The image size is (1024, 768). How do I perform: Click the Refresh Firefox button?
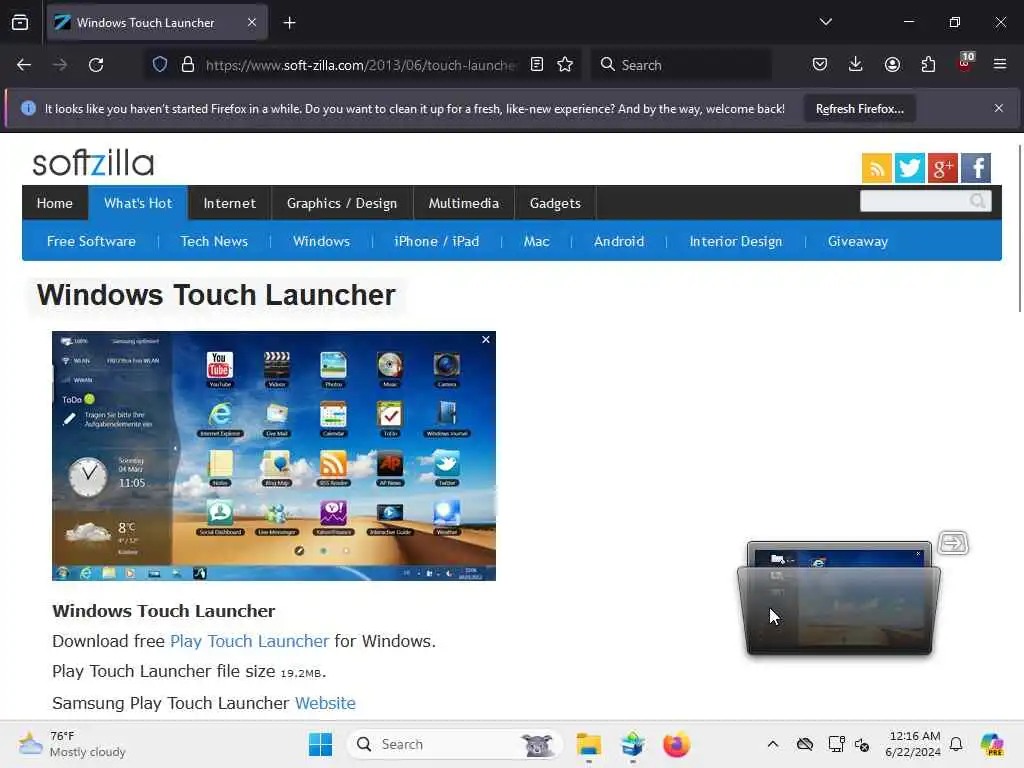pos(859,108)
